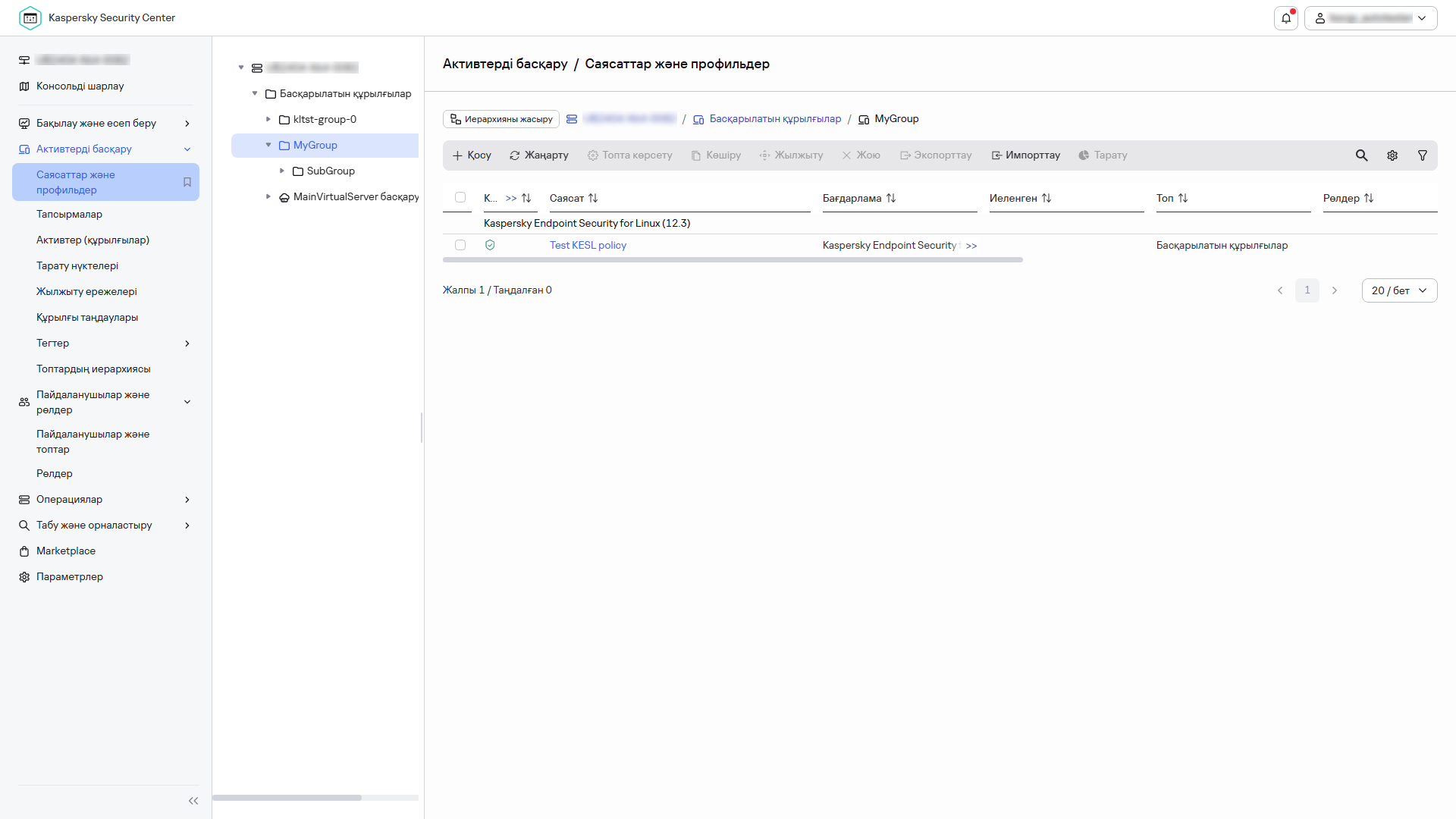Go to Marketplace in the sidebar
The height and width of the screenshot is (819, 1456).
pyautogui.click(x=66, y=551)
